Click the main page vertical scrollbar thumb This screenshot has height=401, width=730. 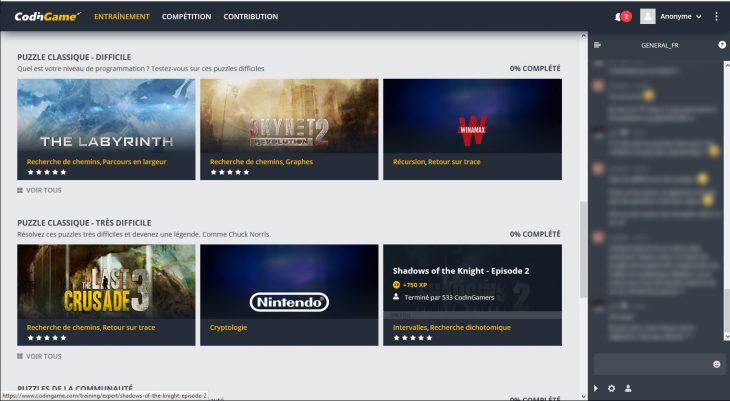(584, 249)
